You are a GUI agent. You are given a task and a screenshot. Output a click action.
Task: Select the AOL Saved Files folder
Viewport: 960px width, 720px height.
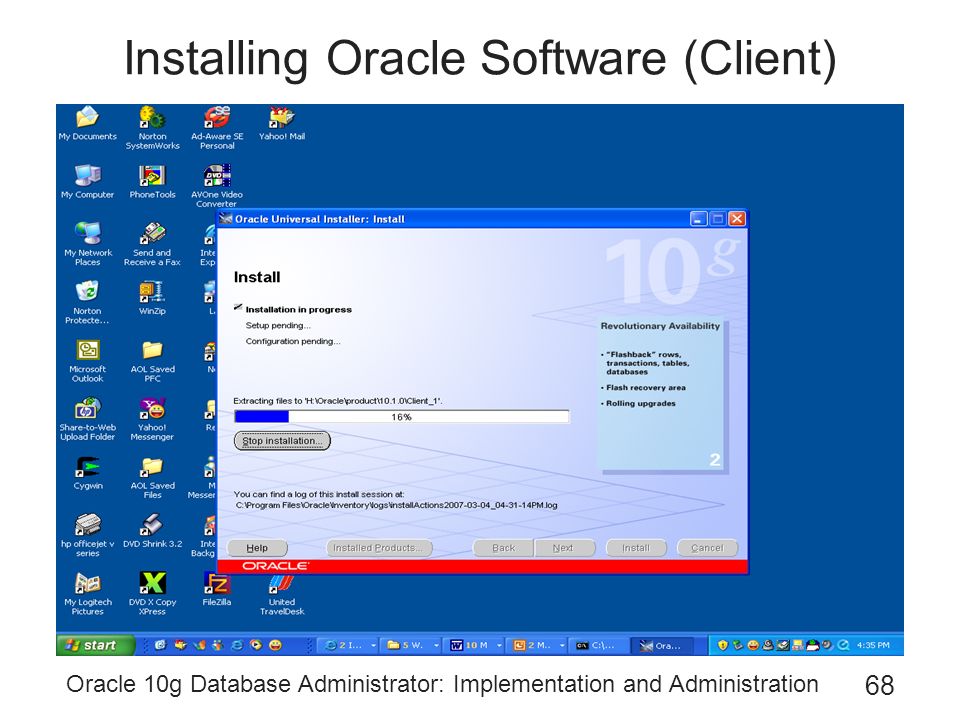(x=152, y=477)
